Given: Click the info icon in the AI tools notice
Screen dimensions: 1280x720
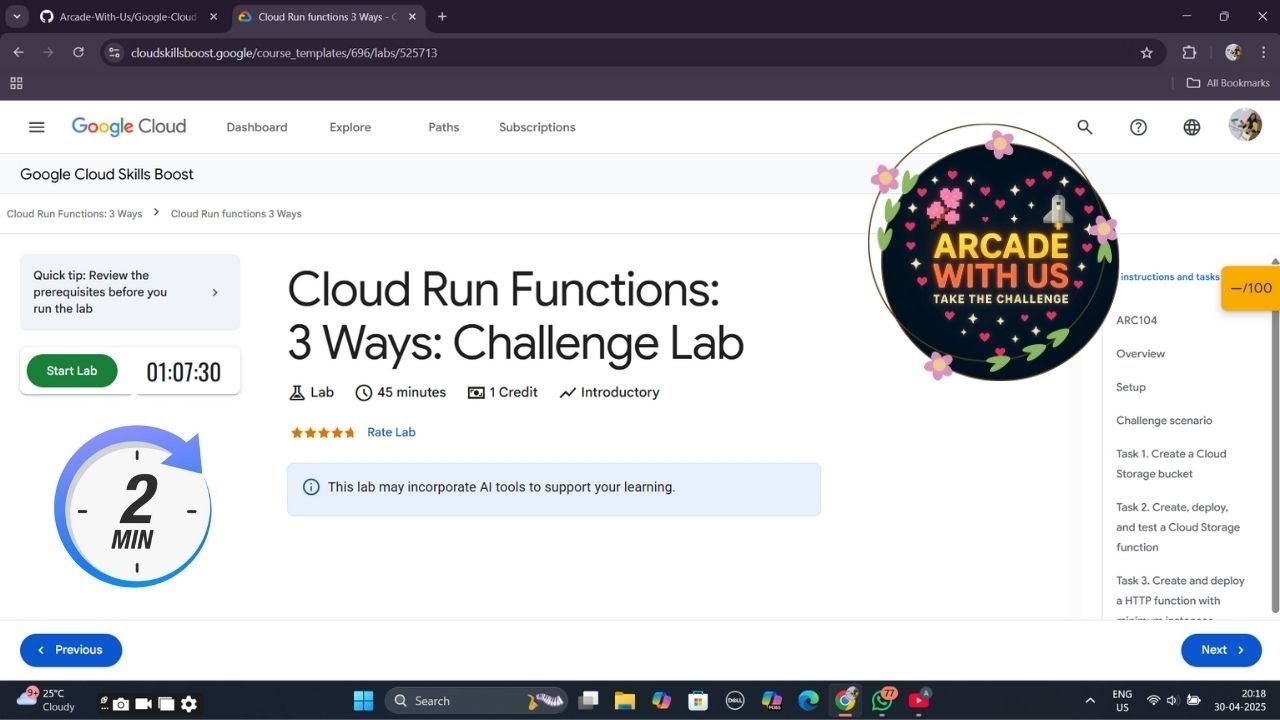Looking at the screenshot, I should coord(311,487).
